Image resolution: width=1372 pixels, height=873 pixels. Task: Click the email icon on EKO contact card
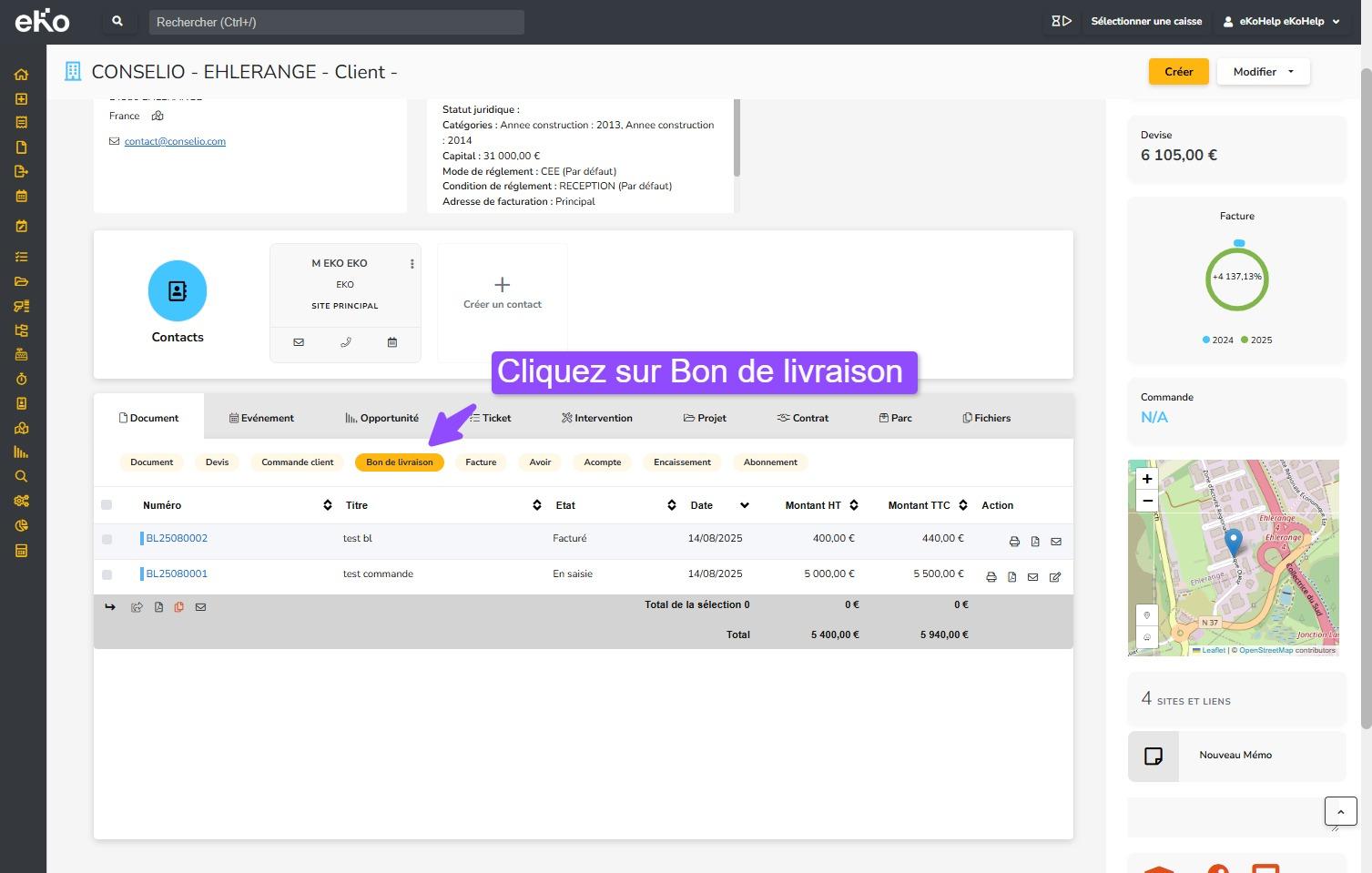pyautogui.click(x=299, y=342)
